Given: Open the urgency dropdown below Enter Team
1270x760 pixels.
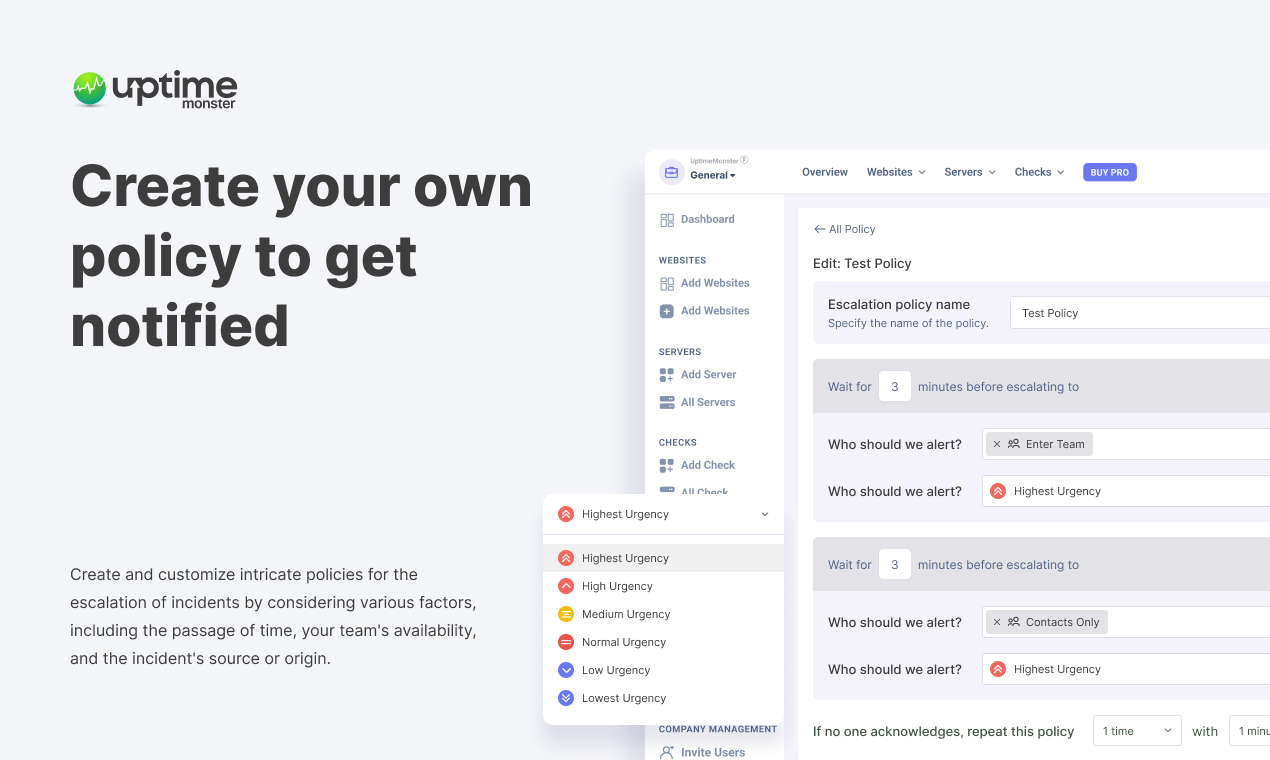Looking at the screenshot, I should click(x=1126, y=491).
